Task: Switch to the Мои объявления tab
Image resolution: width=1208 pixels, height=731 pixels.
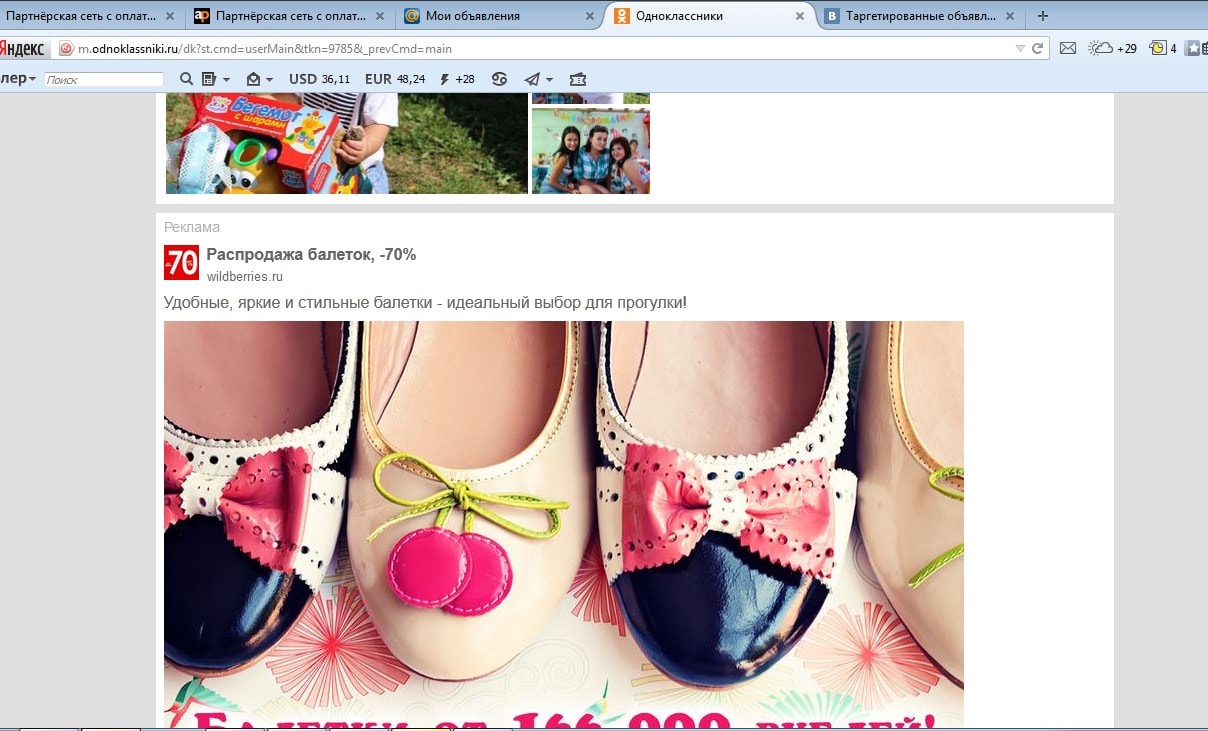Action: click(x=472, y=16)
